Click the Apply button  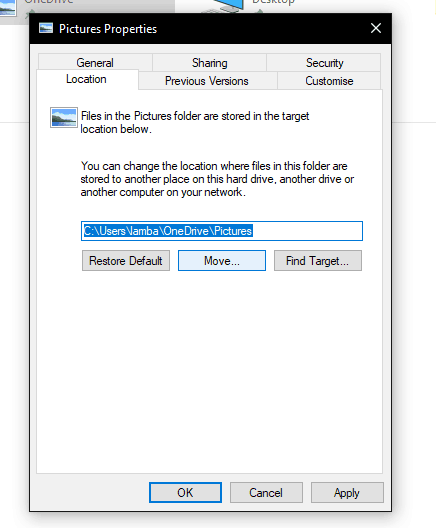click(347, 493)
